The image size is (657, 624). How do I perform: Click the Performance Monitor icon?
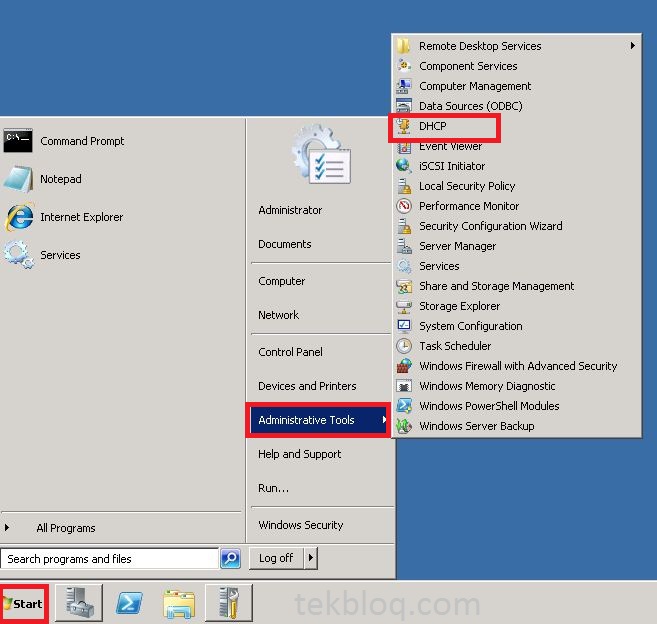coord(404,206)
